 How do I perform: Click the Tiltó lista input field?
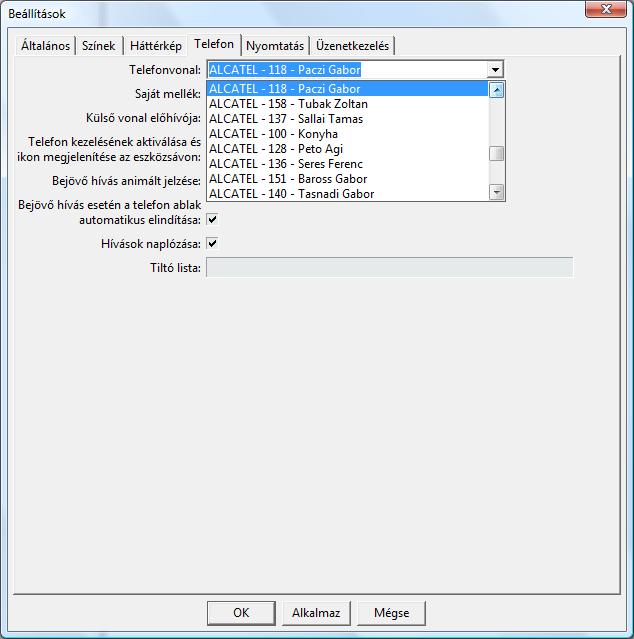390,267
